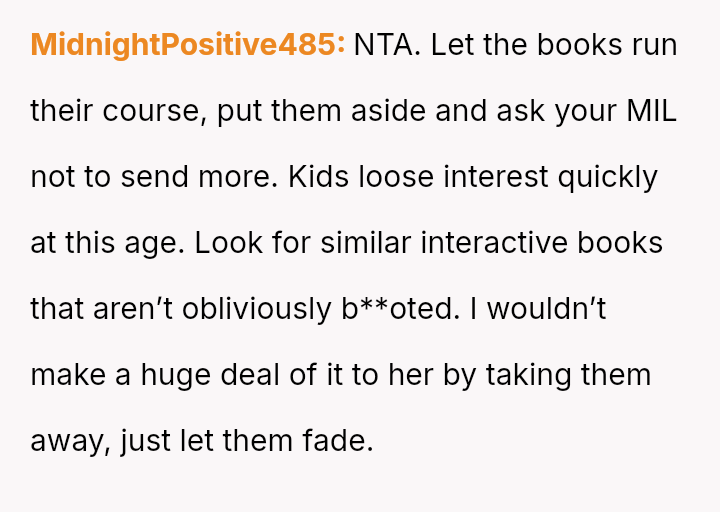
Task: Open the MidnightPositive485 user profile link
Action: 188,45
